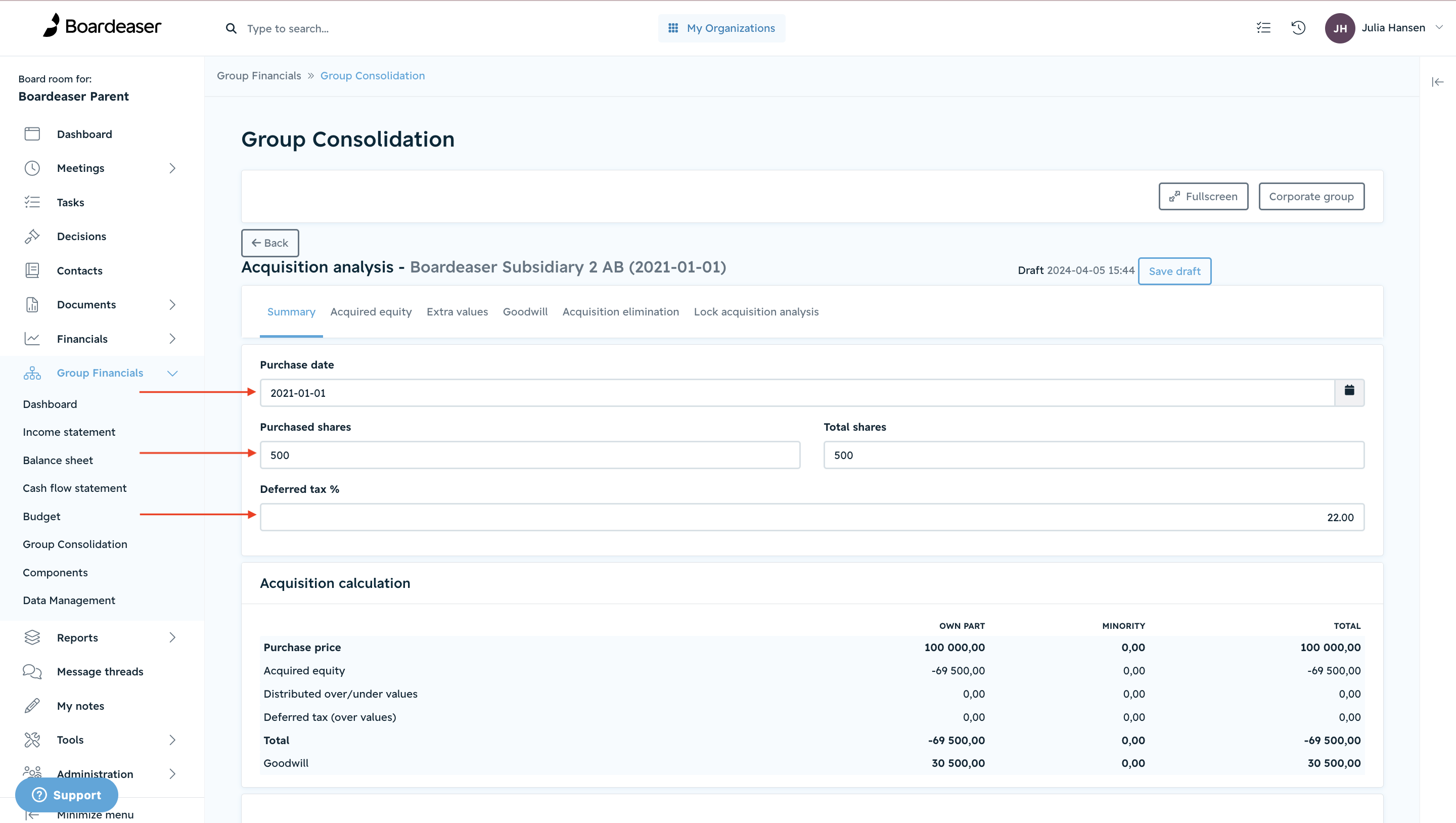
Task: Expand the Documents submenu chevron
Action: click(x=172, y=305)
